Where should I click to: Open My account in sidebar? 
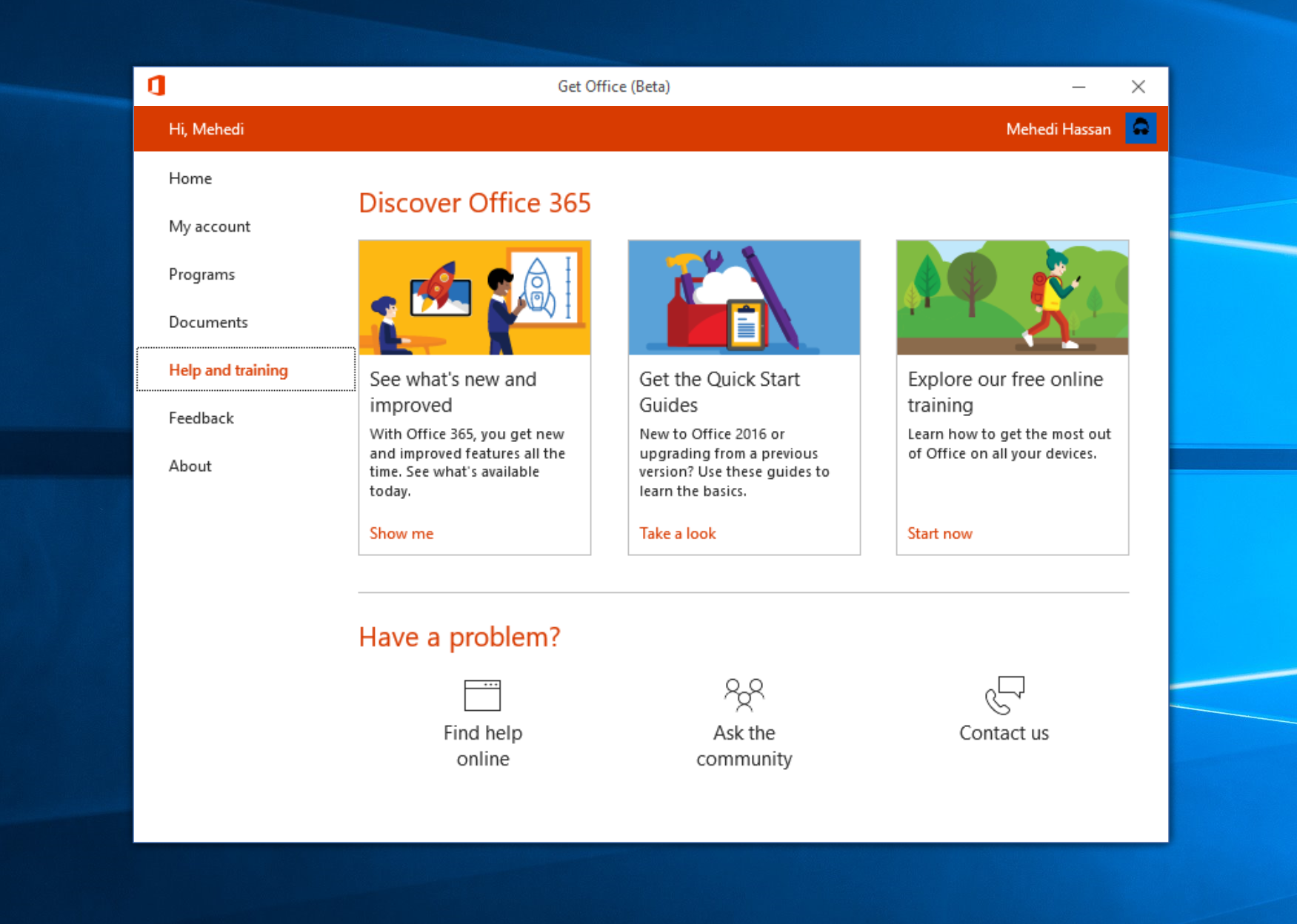210,227
